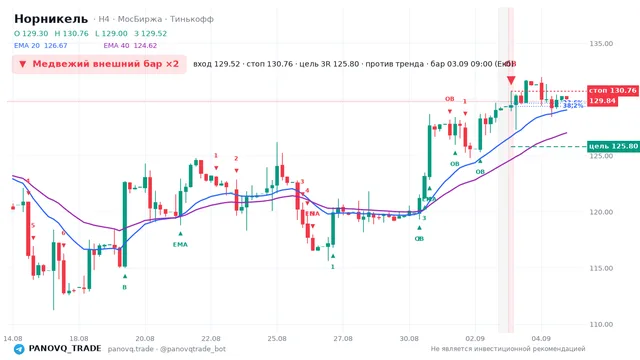Click the Telegram logo icon beside PANOVQ_TRADE

(19, 349)
